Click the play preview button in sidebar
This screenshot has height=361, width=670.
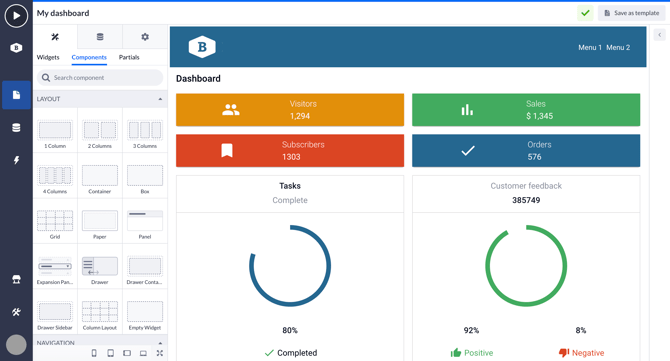tap(16, 16)
